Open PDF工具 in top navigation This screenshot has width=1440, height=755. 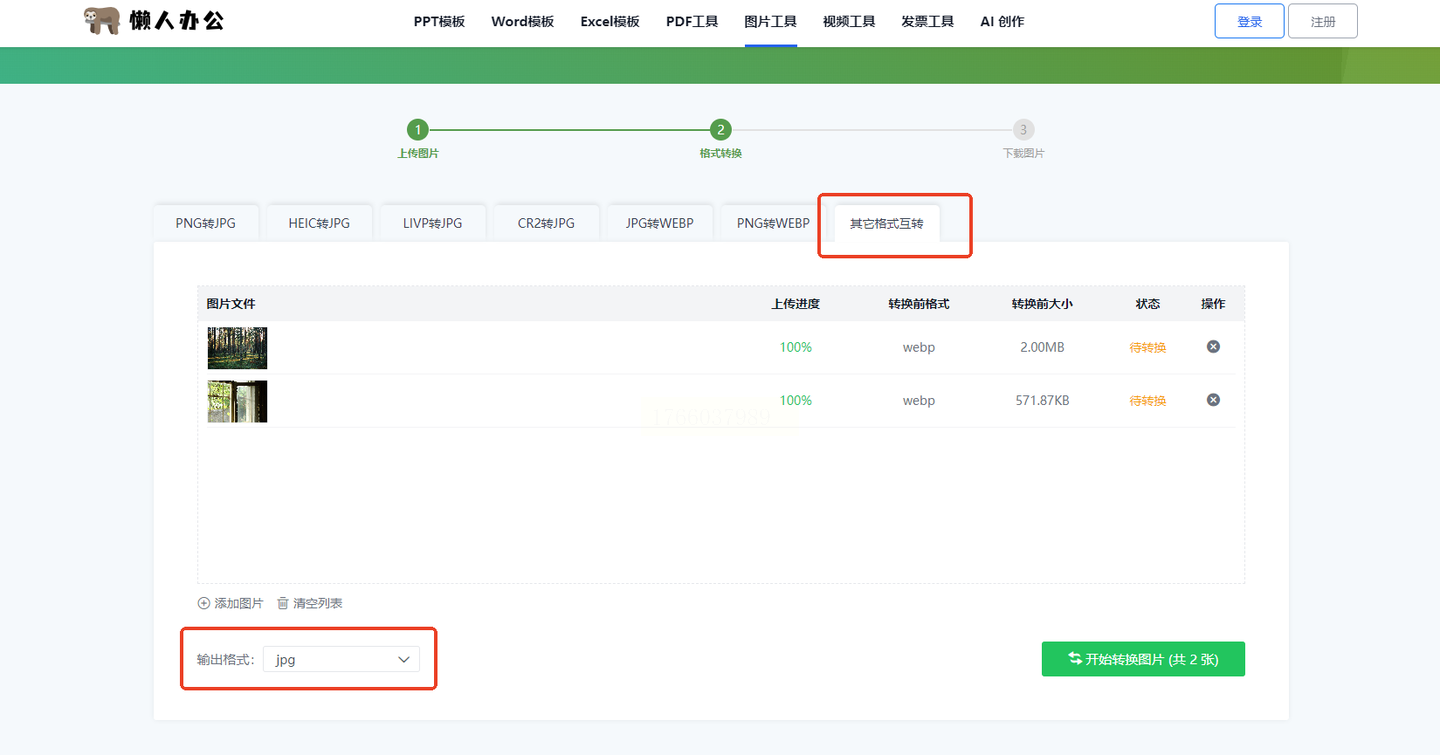692,22
